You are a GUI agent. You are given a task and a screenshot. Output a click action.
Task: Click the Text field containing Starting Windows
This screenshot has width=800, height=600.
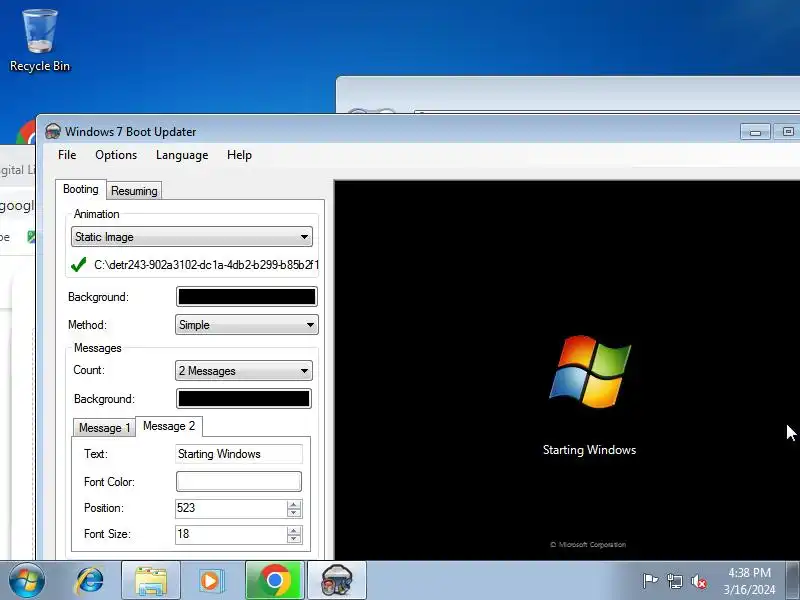[239, 454]
